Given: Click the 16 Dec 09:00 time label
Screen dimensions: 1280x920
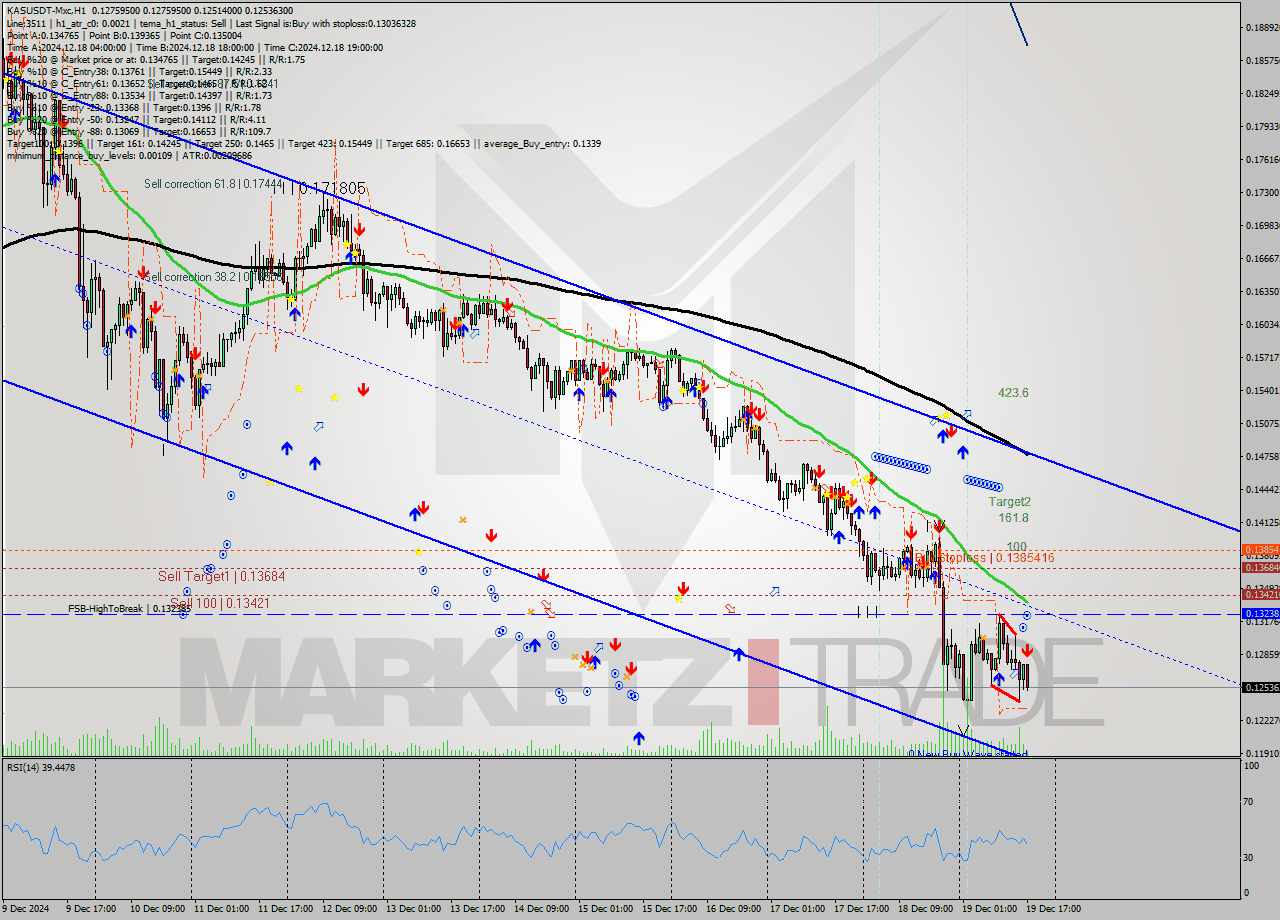Looking at the screenshot, I should pos(732,909).
